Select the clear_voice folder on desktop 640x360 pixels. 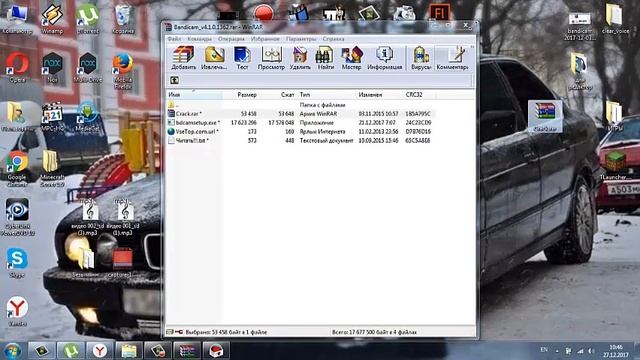615,18
